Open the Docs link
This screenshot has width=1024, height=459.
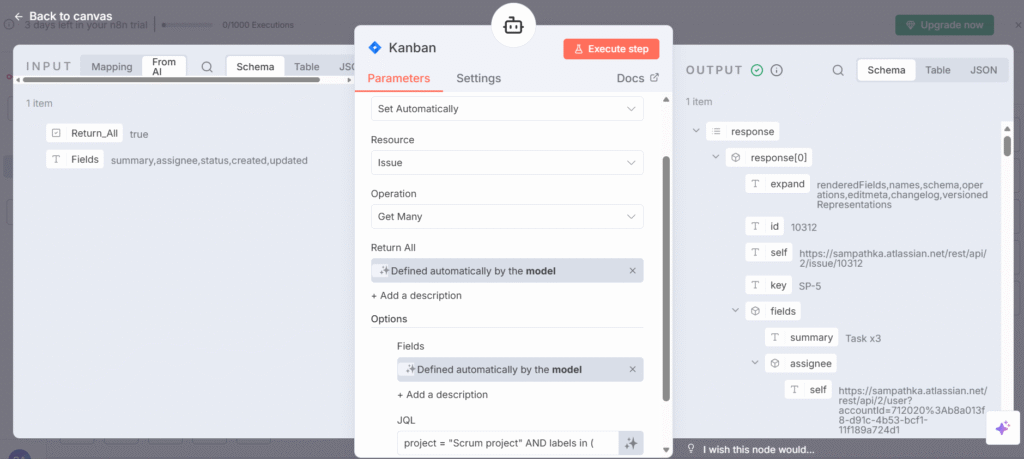638,78
